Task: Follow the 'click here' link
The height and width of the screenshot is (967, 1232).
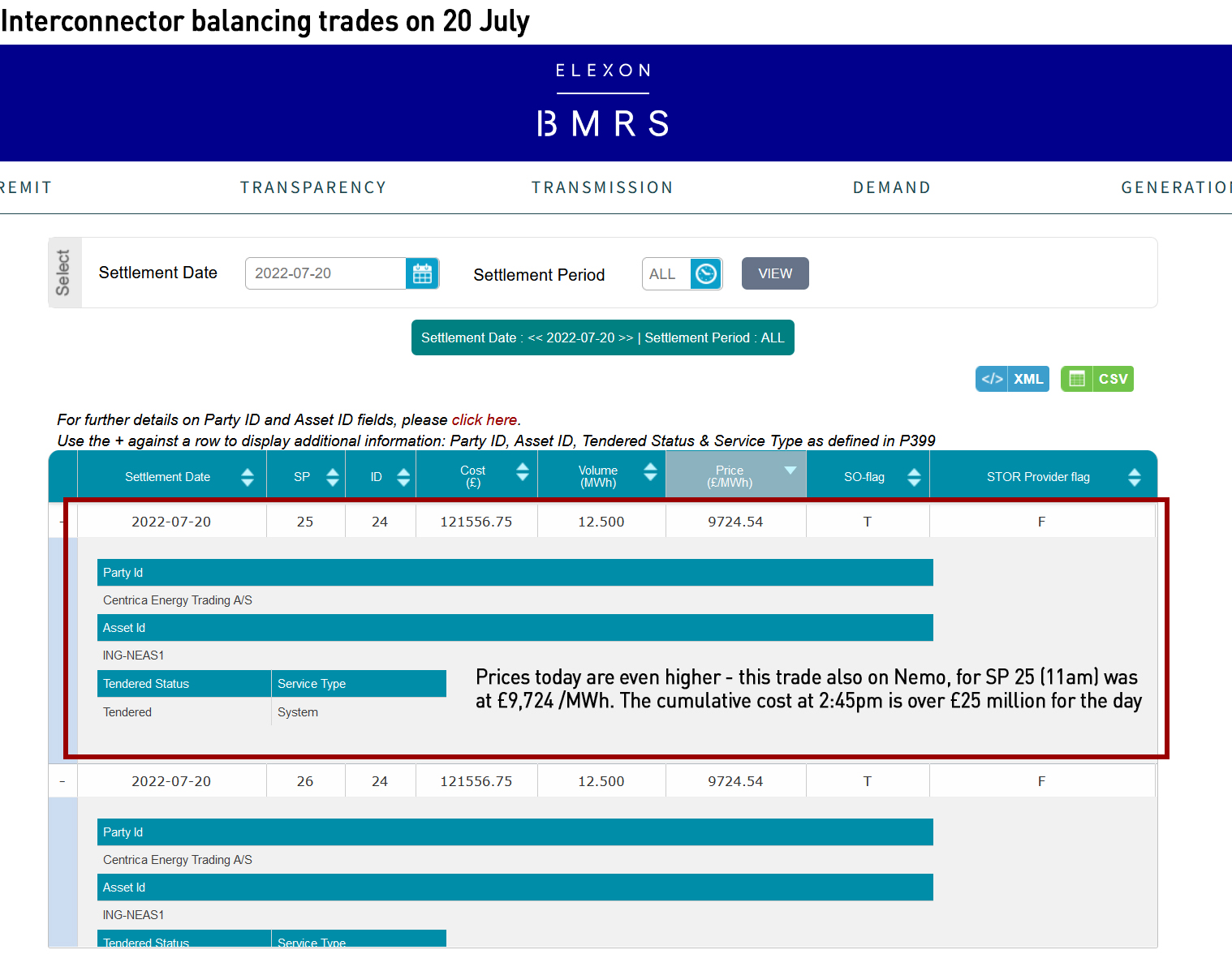Action: (x=485, y=419)
